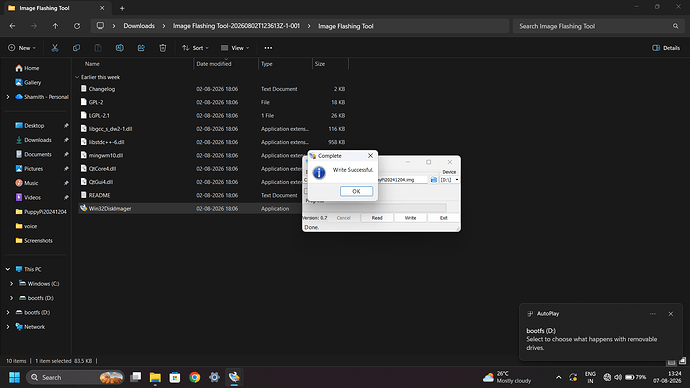Screen dimensions: 690x388
Task: Click the image file path field
Action: point(402,180)
